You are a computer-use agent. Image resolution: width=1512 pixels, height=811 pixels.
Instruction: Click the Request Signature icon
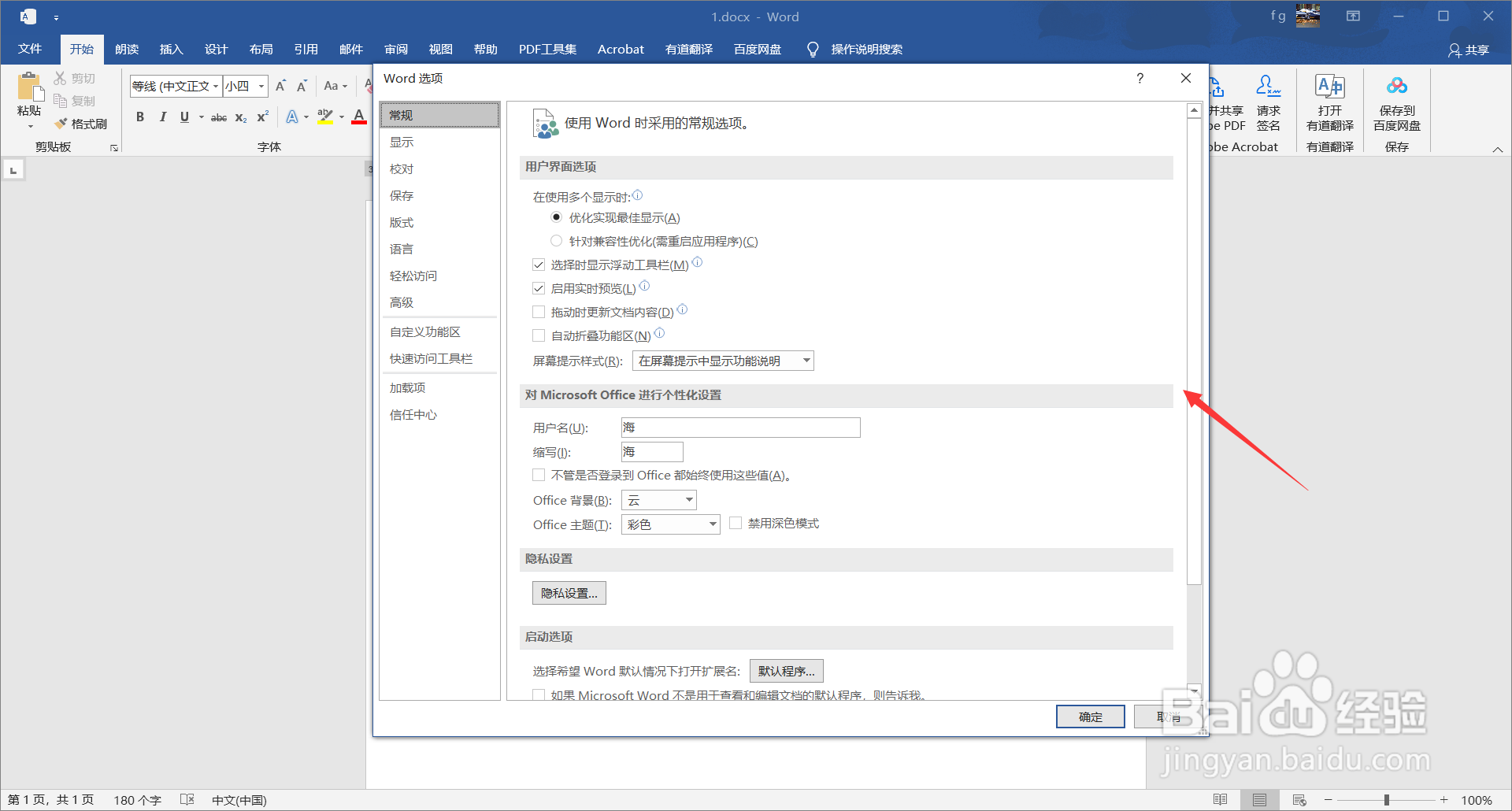tap(1268, 85)
